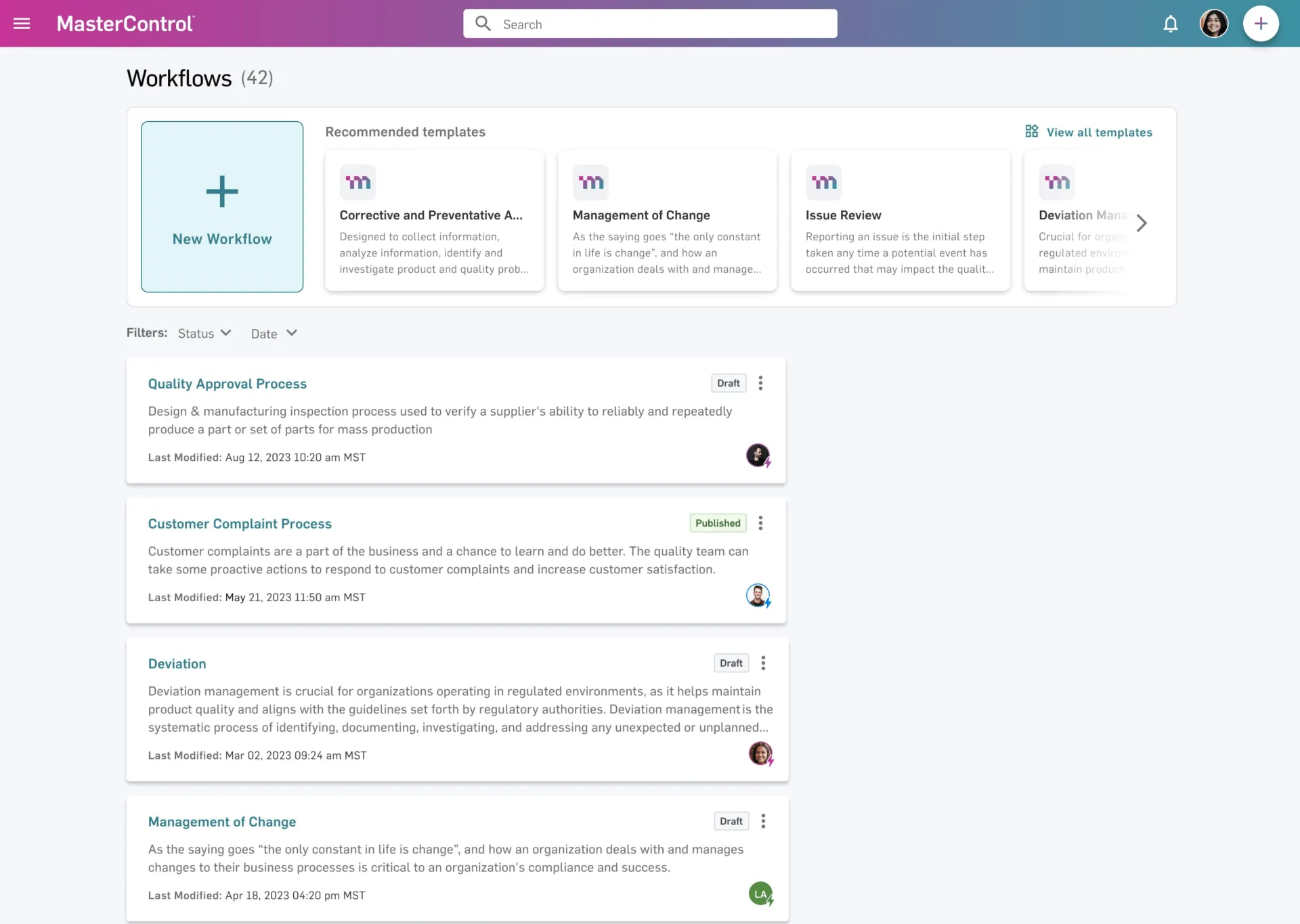Click Draft badge on Deviation workflow
Screen dimensions: 1300x924
pyautogui.click(x=731, y=663)
